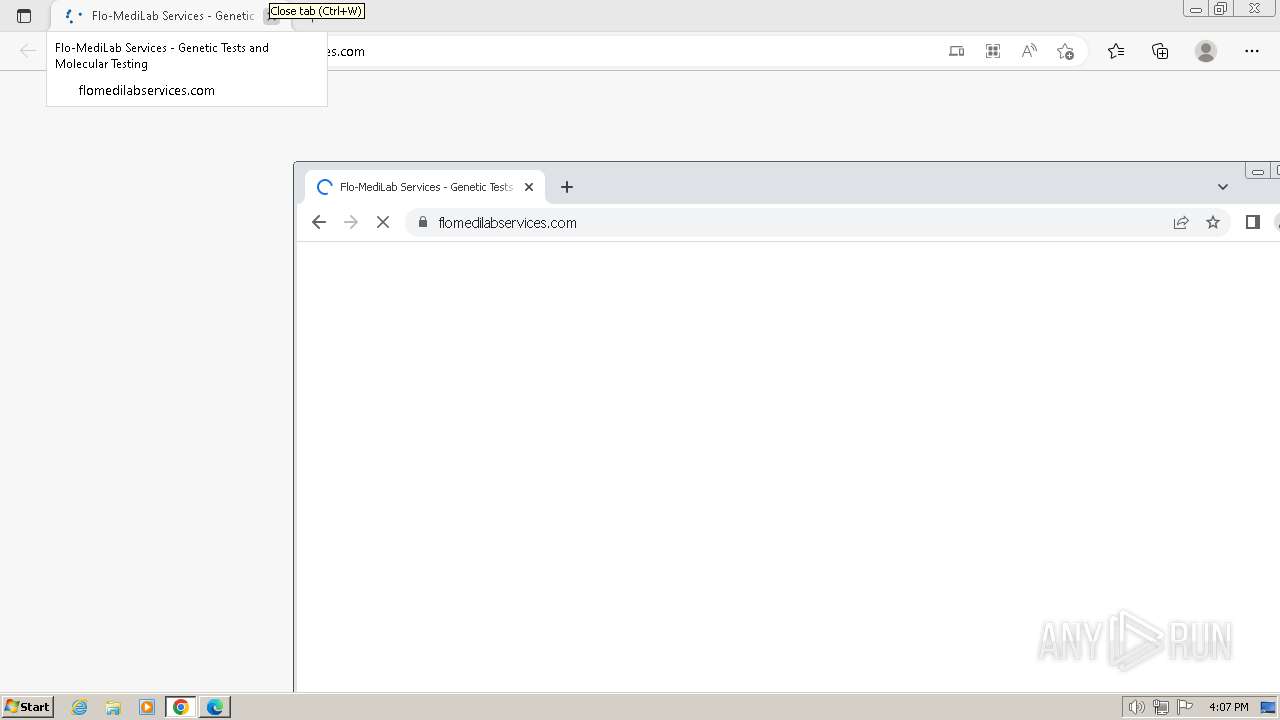Toggle Chrome side panel
This screenshot has height=720, width=1280.
coord(1252,222)
